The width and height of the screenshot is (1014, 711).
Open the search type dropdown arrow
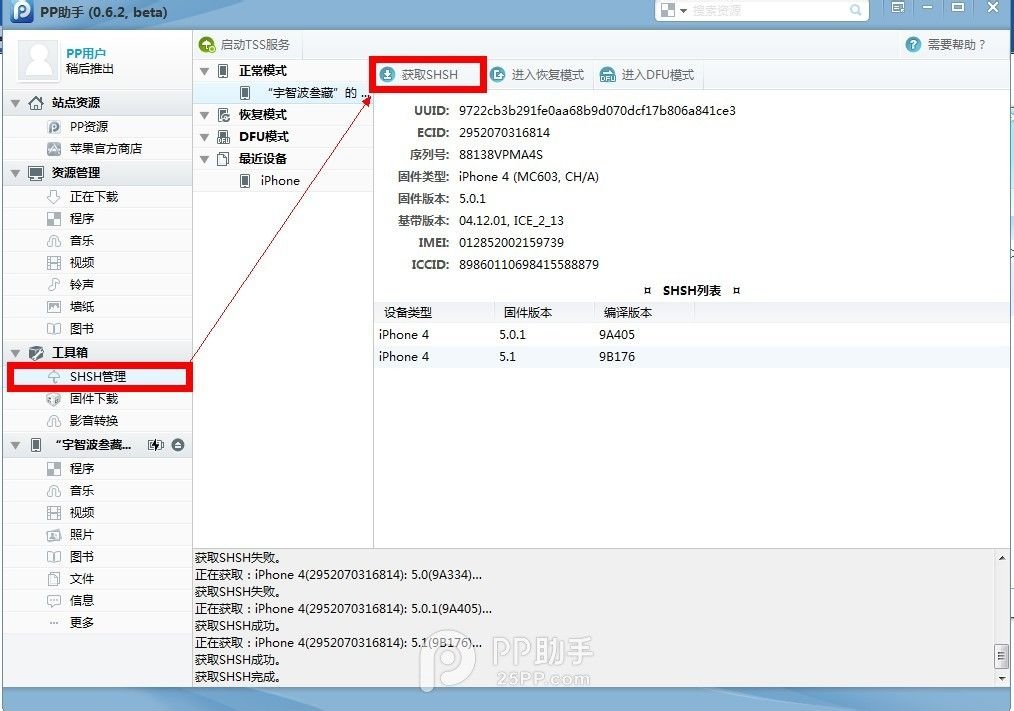(683, 10)
